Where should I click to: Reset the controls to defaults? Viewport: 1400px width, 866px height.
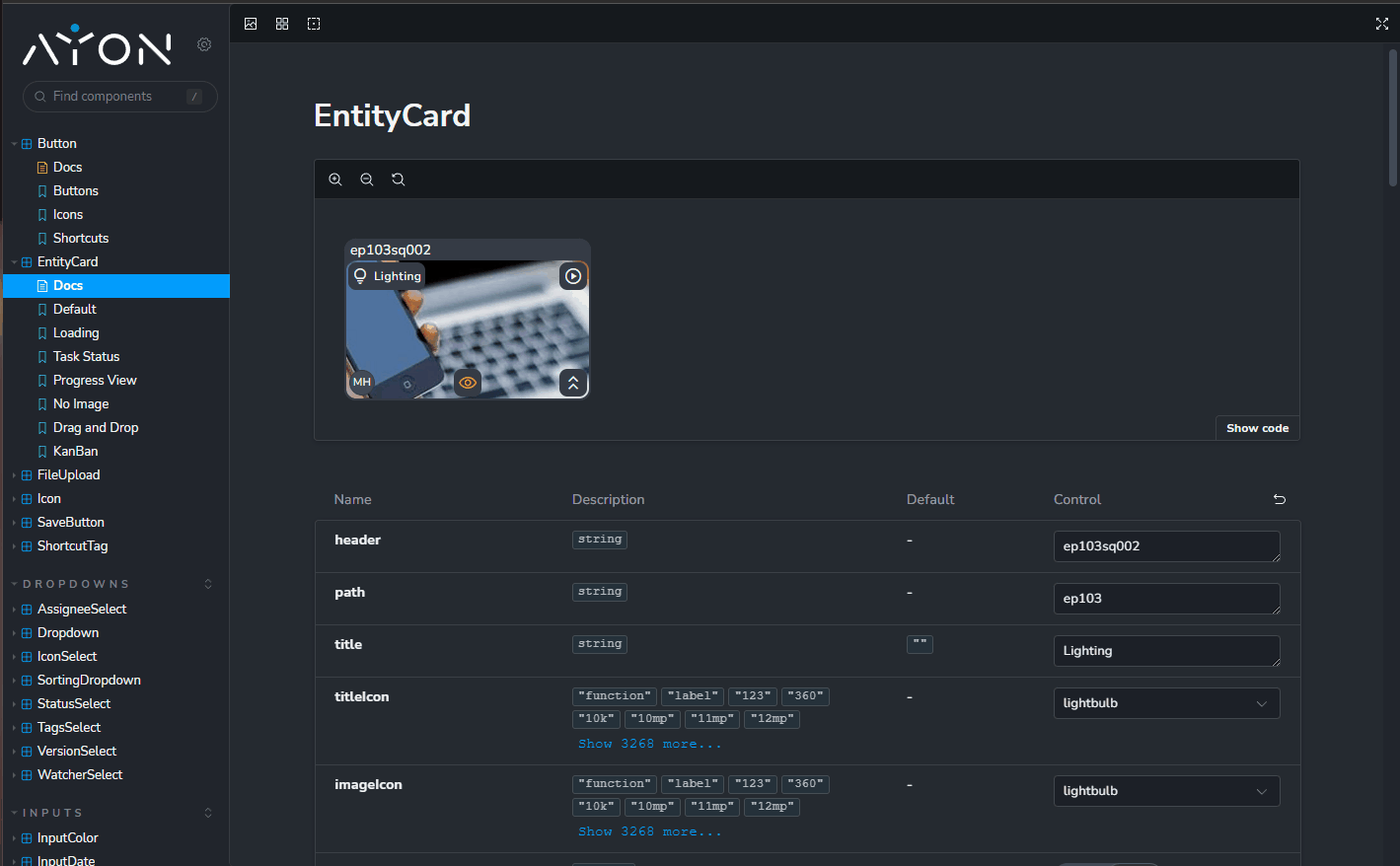(1280, 499)
